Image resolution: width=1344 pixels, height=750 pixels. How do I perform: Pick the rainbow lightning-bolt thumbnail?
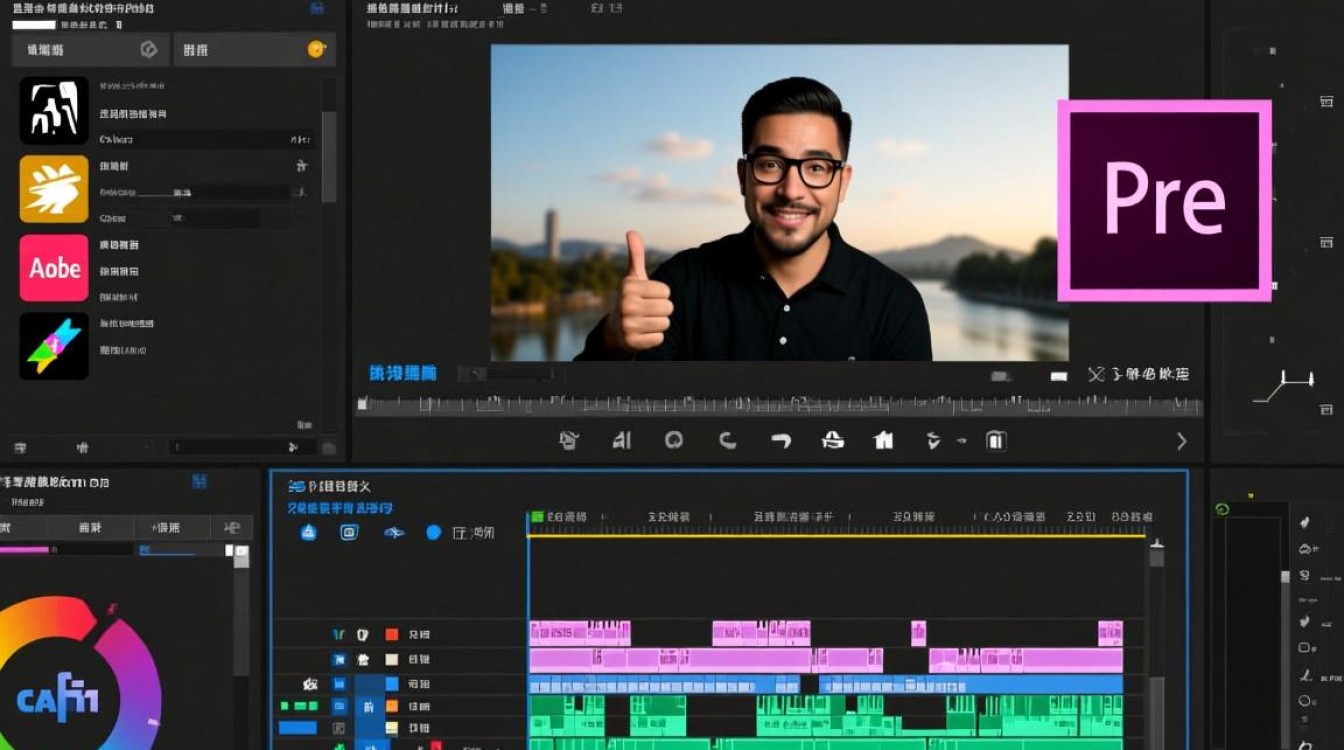[54, 346]
